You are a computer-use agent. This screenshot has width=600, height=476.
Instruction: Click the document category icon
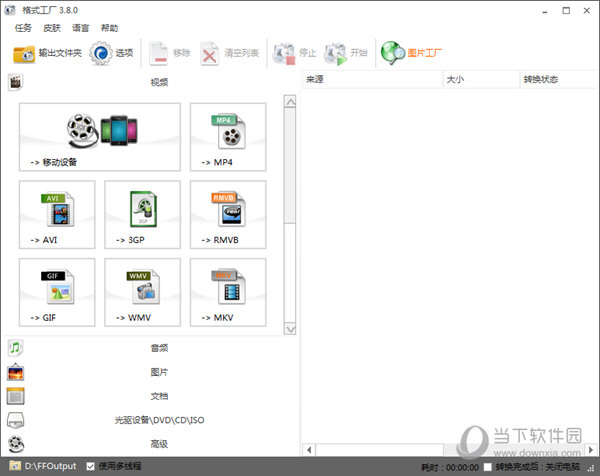click(x=15, y=396)
